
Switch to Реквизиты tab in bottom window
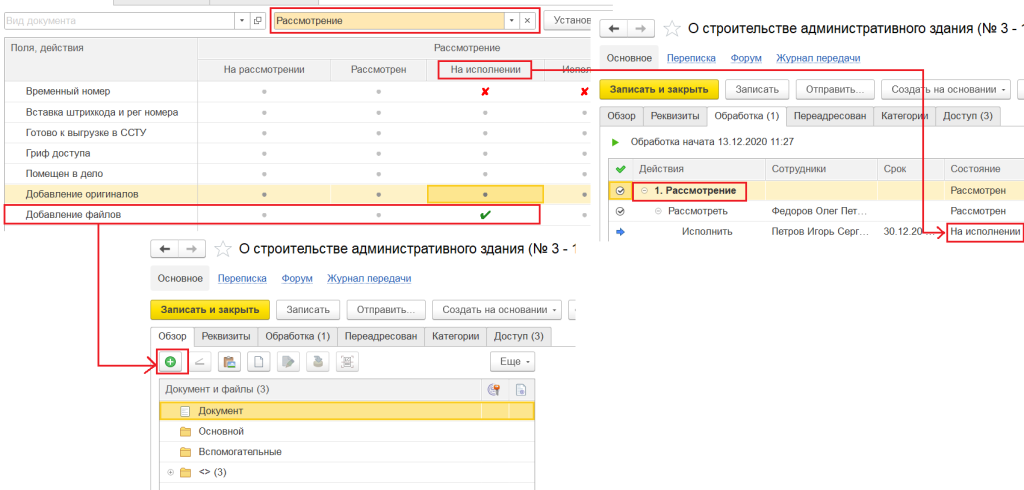tap(224, 337)
